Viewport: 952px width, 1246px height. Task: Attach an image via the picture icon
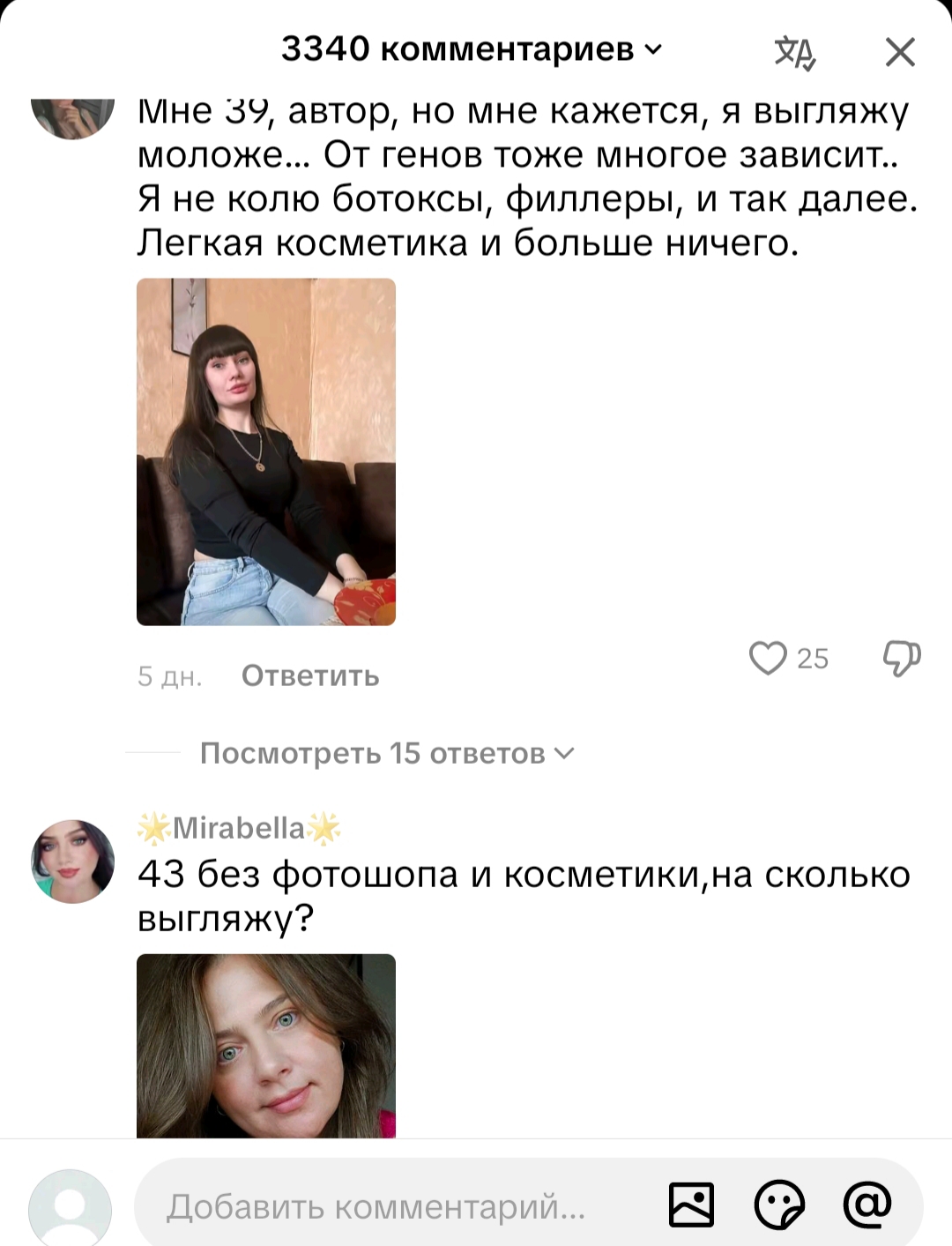tap(692, 1205)
